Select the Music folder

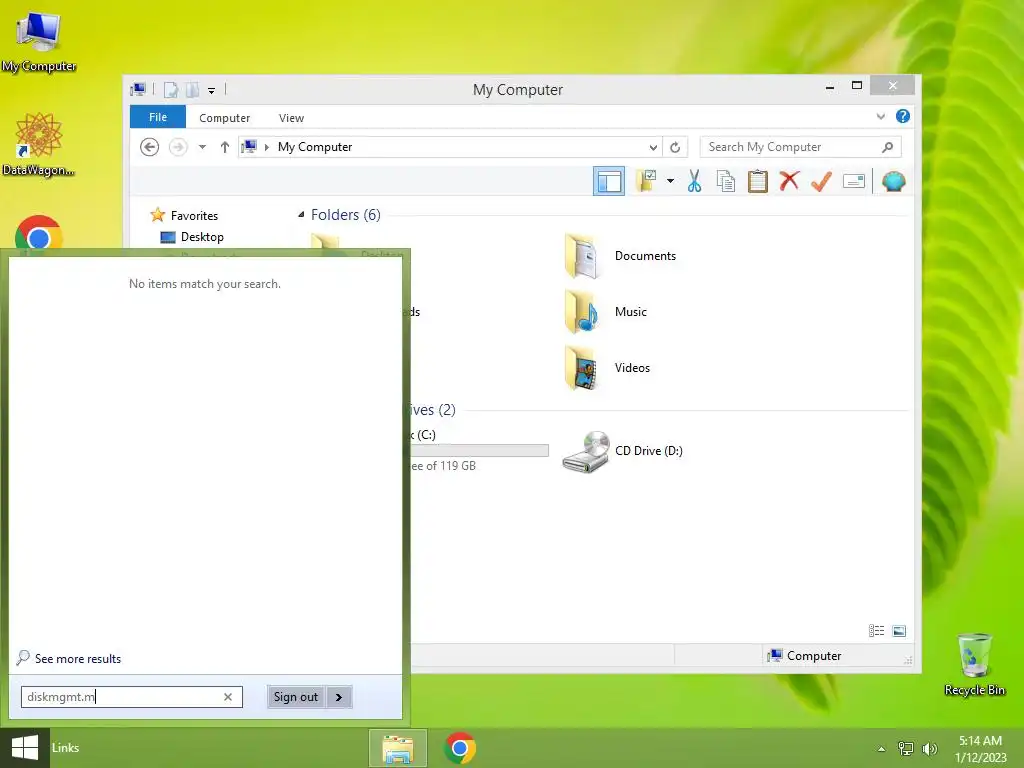pos(606,312)
